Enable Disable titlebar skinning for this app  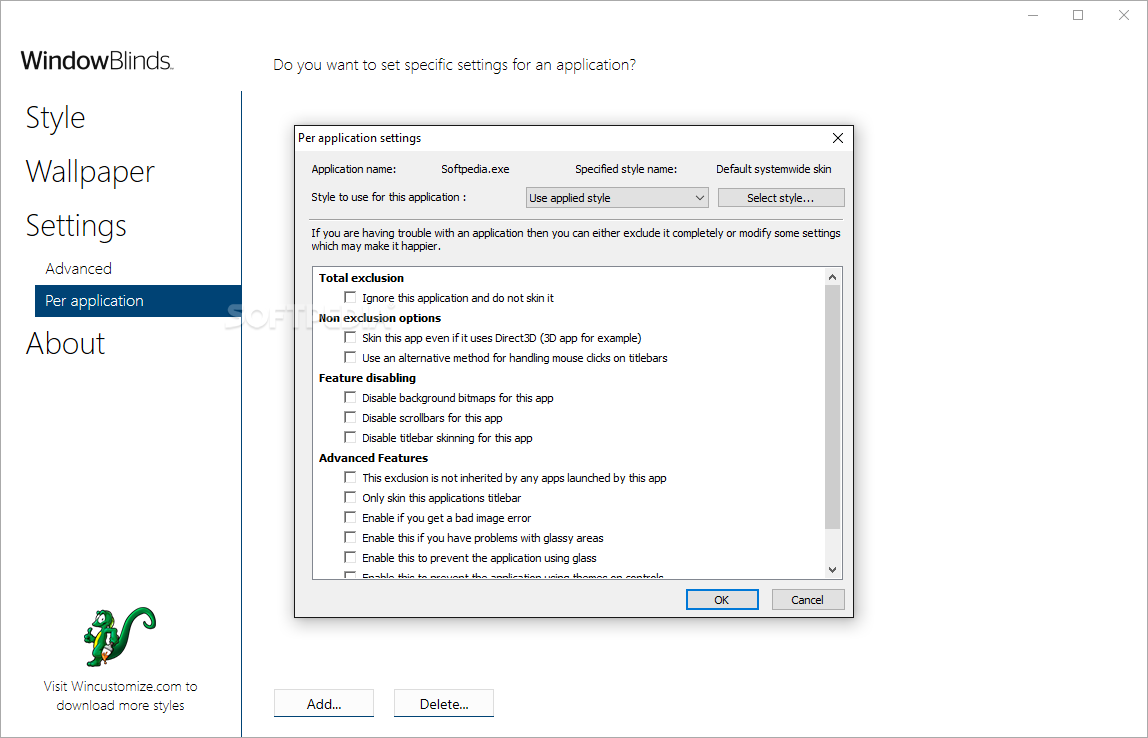pyautogui.click(x=350, y=437)
